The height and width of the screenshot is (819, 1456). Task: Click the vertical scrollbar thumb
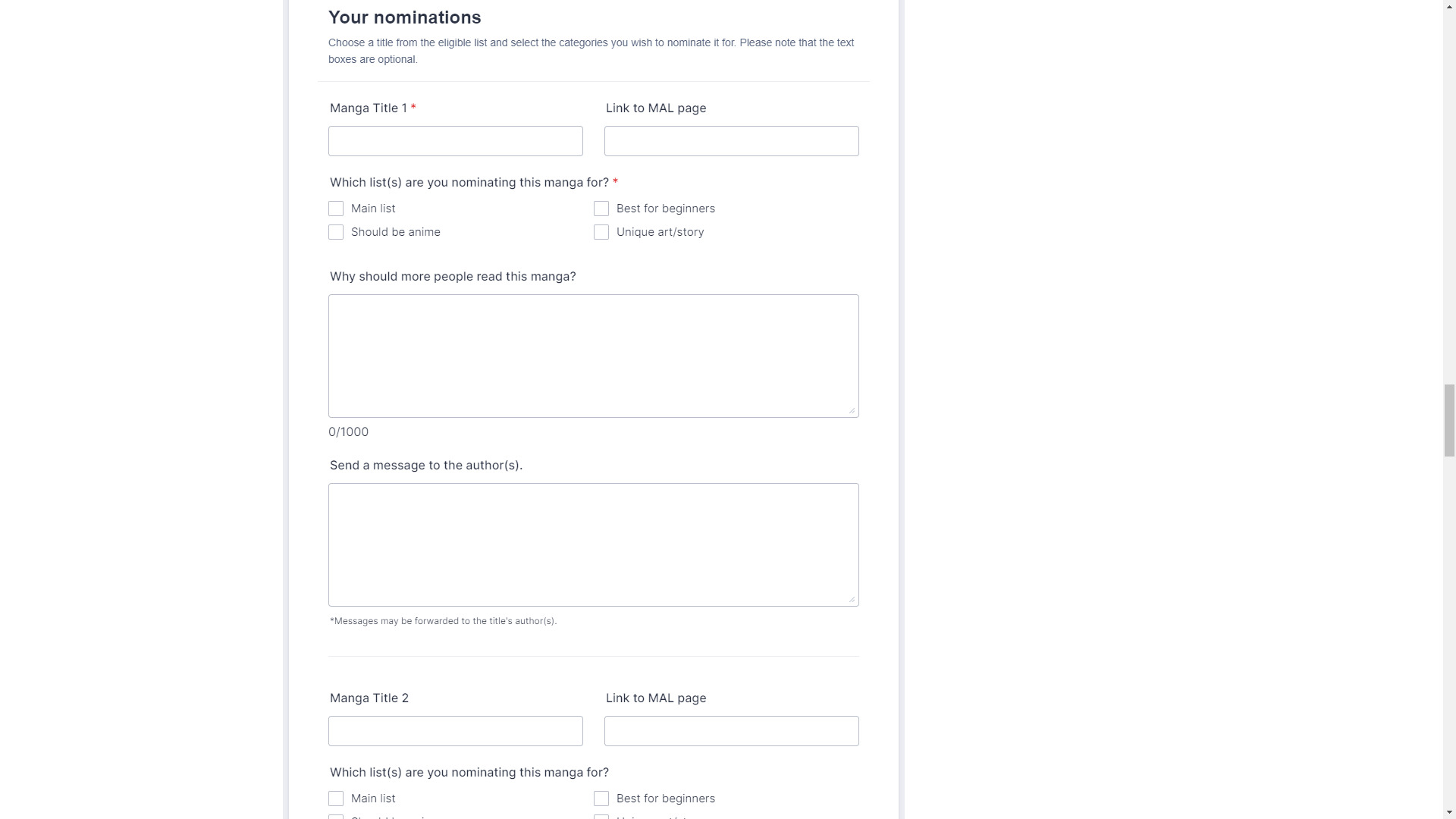pyautogui.click(x=1449, y=420)
